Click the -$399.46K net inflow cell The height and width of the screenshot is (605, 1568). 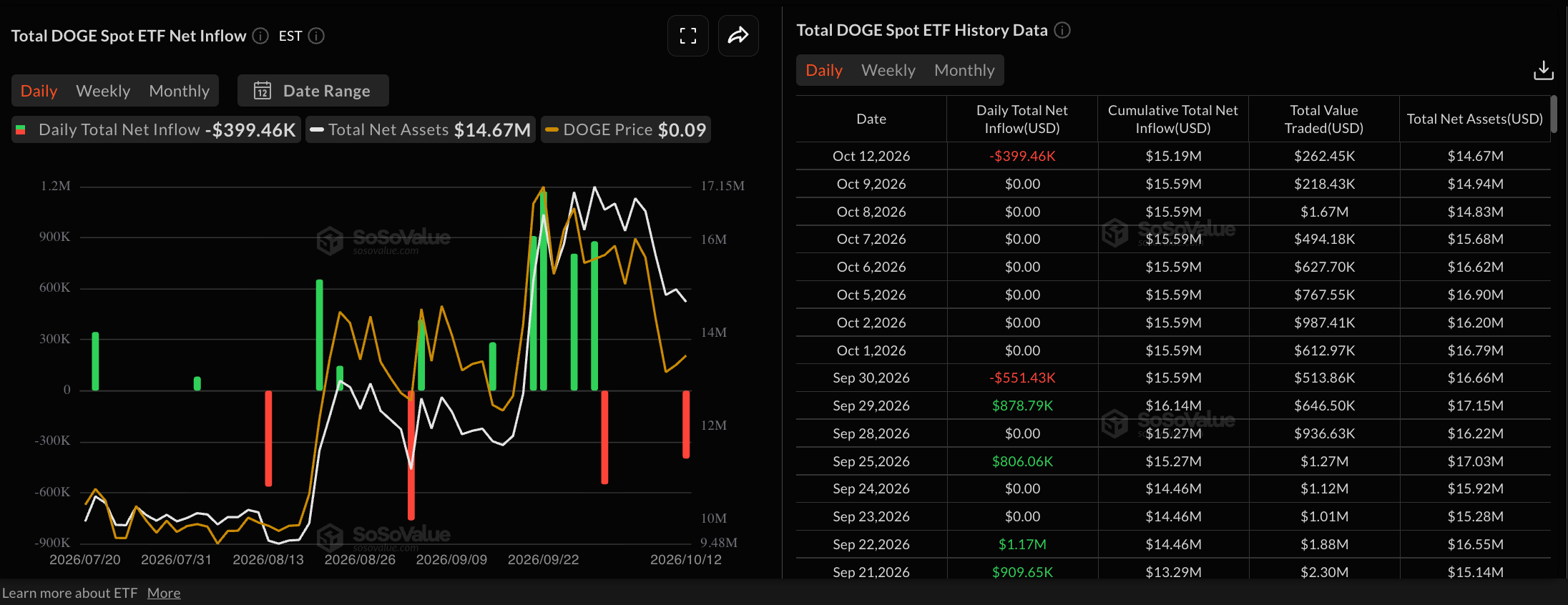pyautogui.click(x=1022, y=156)
